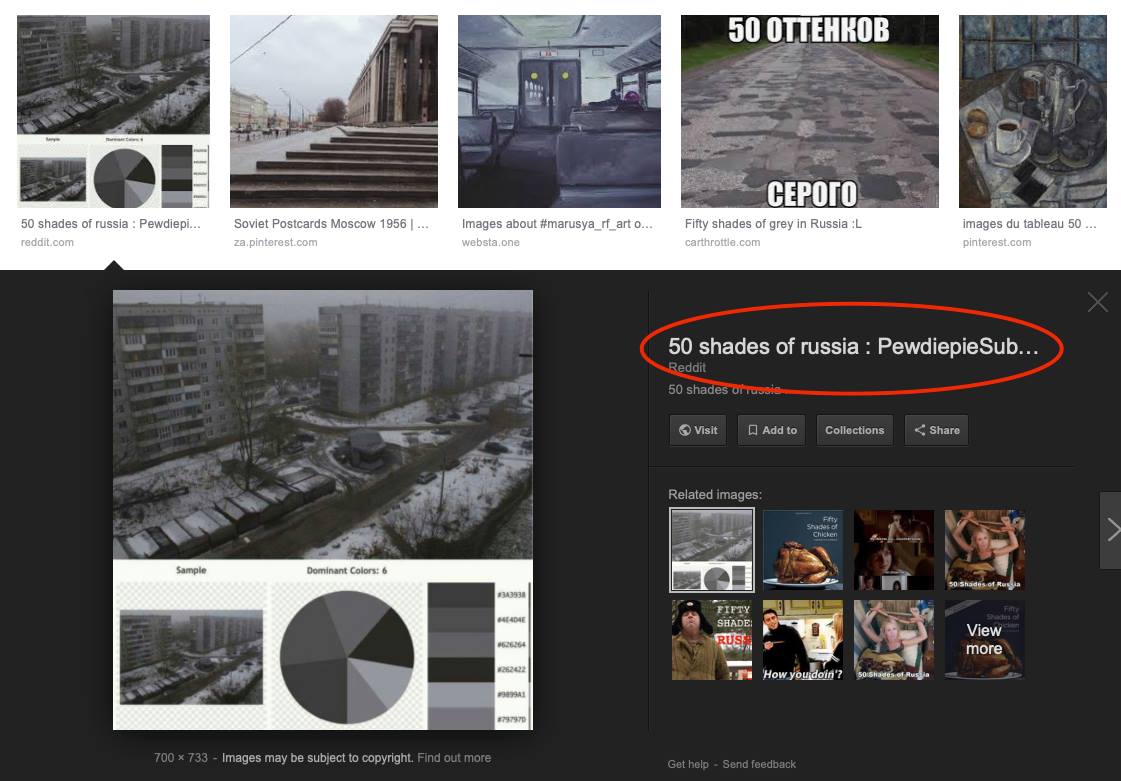Open the Get help link

(688, 764)
